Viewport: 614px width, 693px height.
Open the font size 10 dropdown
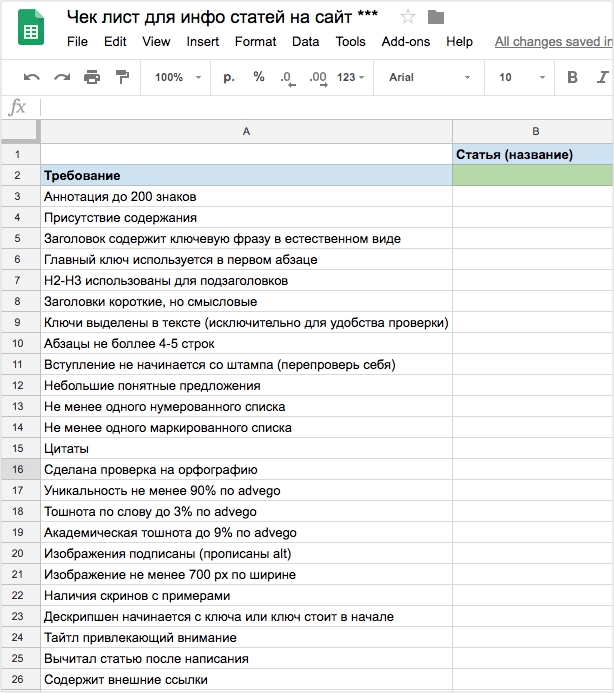point(518,78)
